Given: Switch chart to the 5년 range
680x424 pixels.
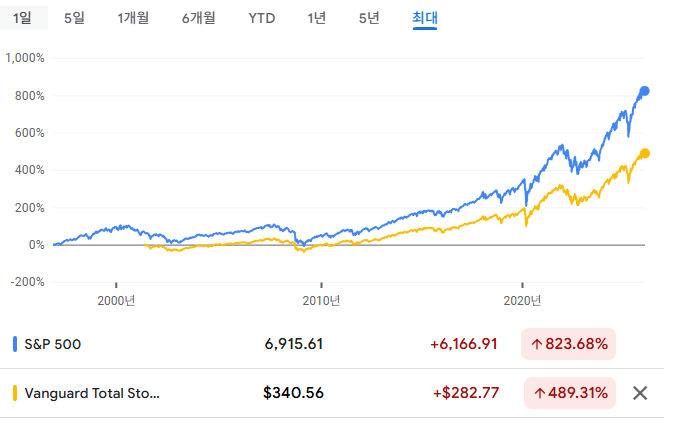Looking at the screenshot, I should (369, 19).
